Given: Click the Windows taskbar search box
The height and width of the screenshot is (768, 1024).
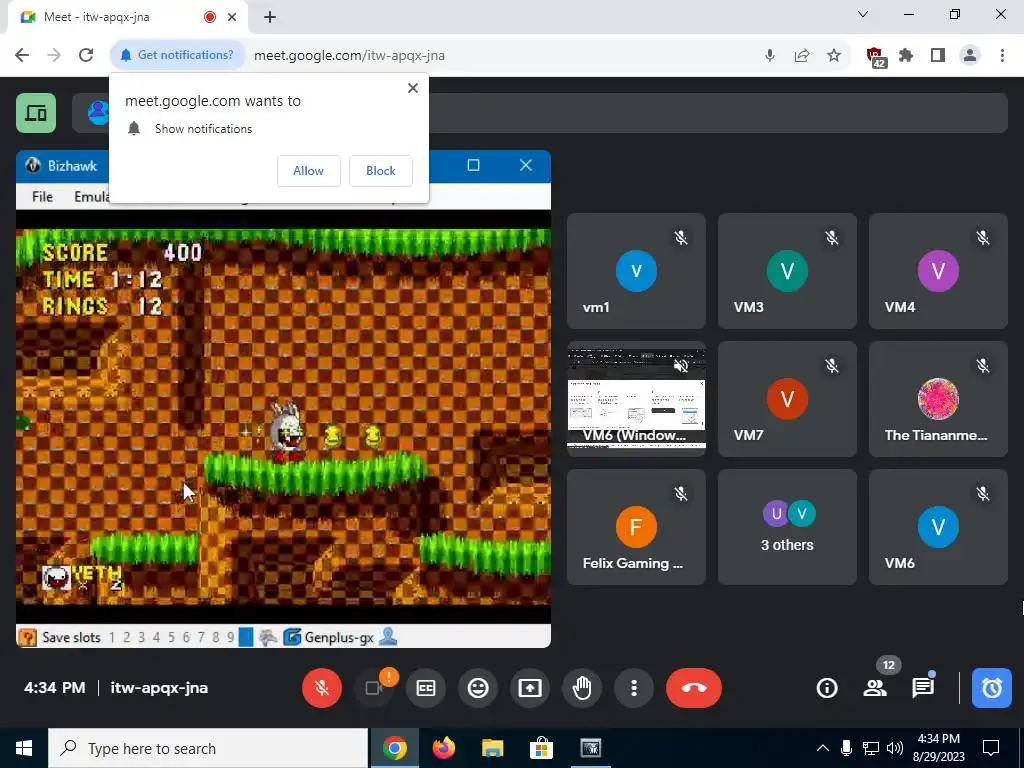Looking at the screenshot, I should click(208, 748).
